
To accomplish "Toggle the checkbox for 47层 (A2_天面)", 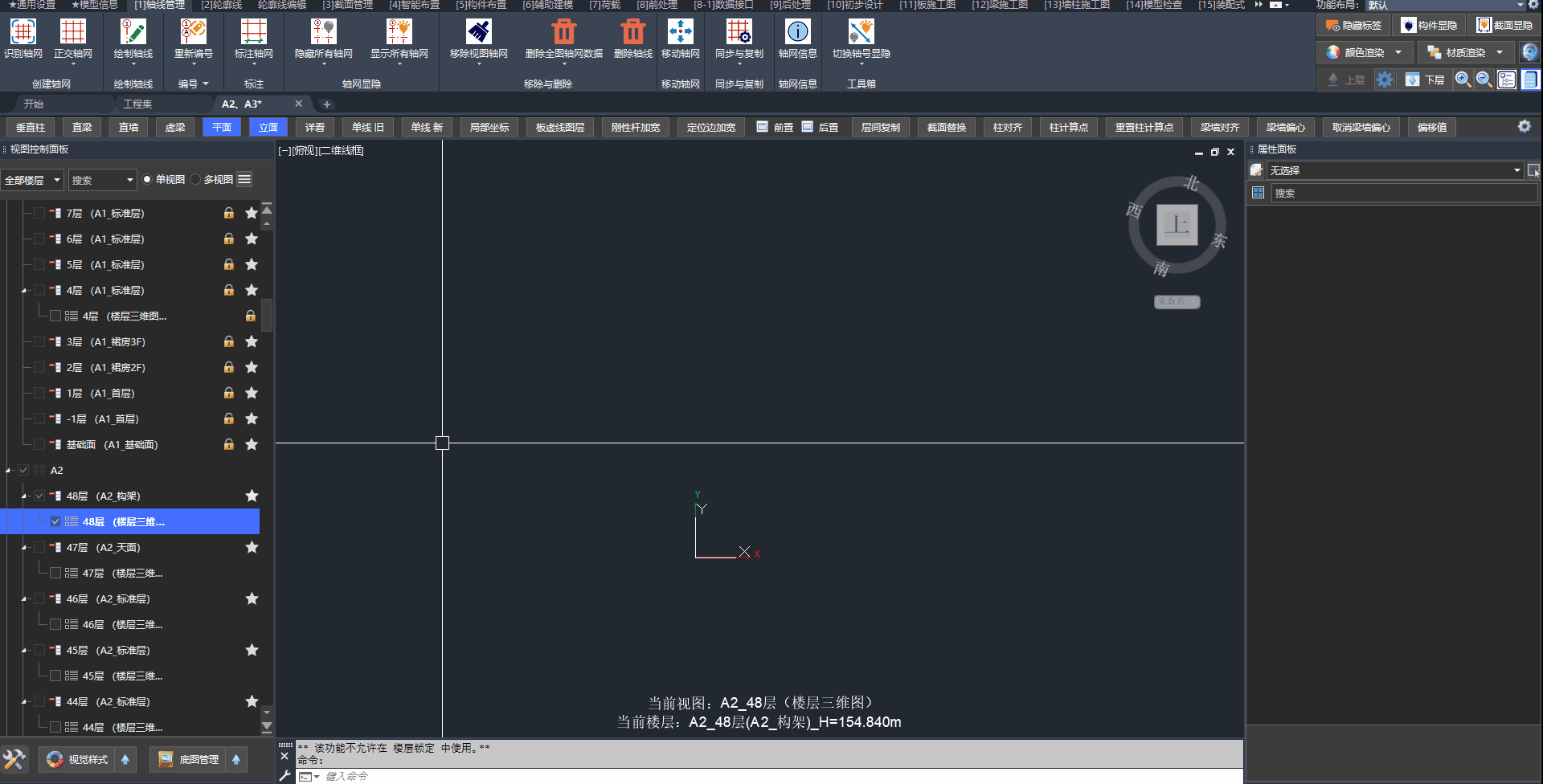I will [x=39, y=547].
